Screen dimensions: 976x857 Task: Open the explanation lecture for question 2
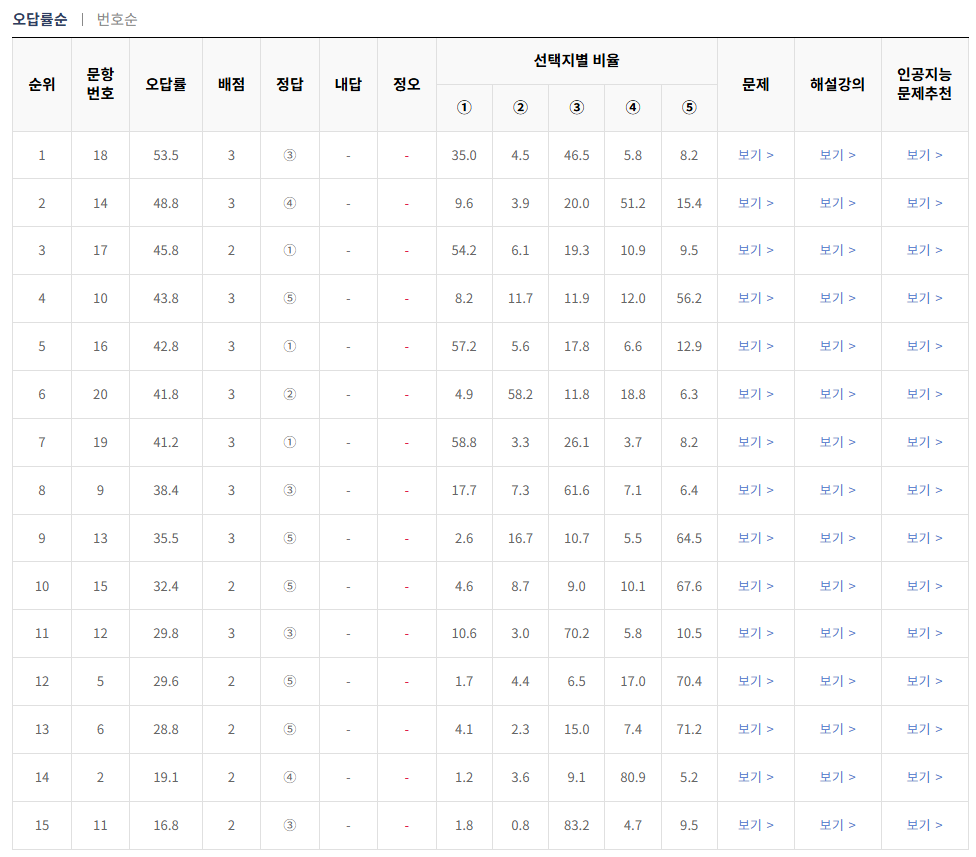pyautogui.click(x=835, y=778)
